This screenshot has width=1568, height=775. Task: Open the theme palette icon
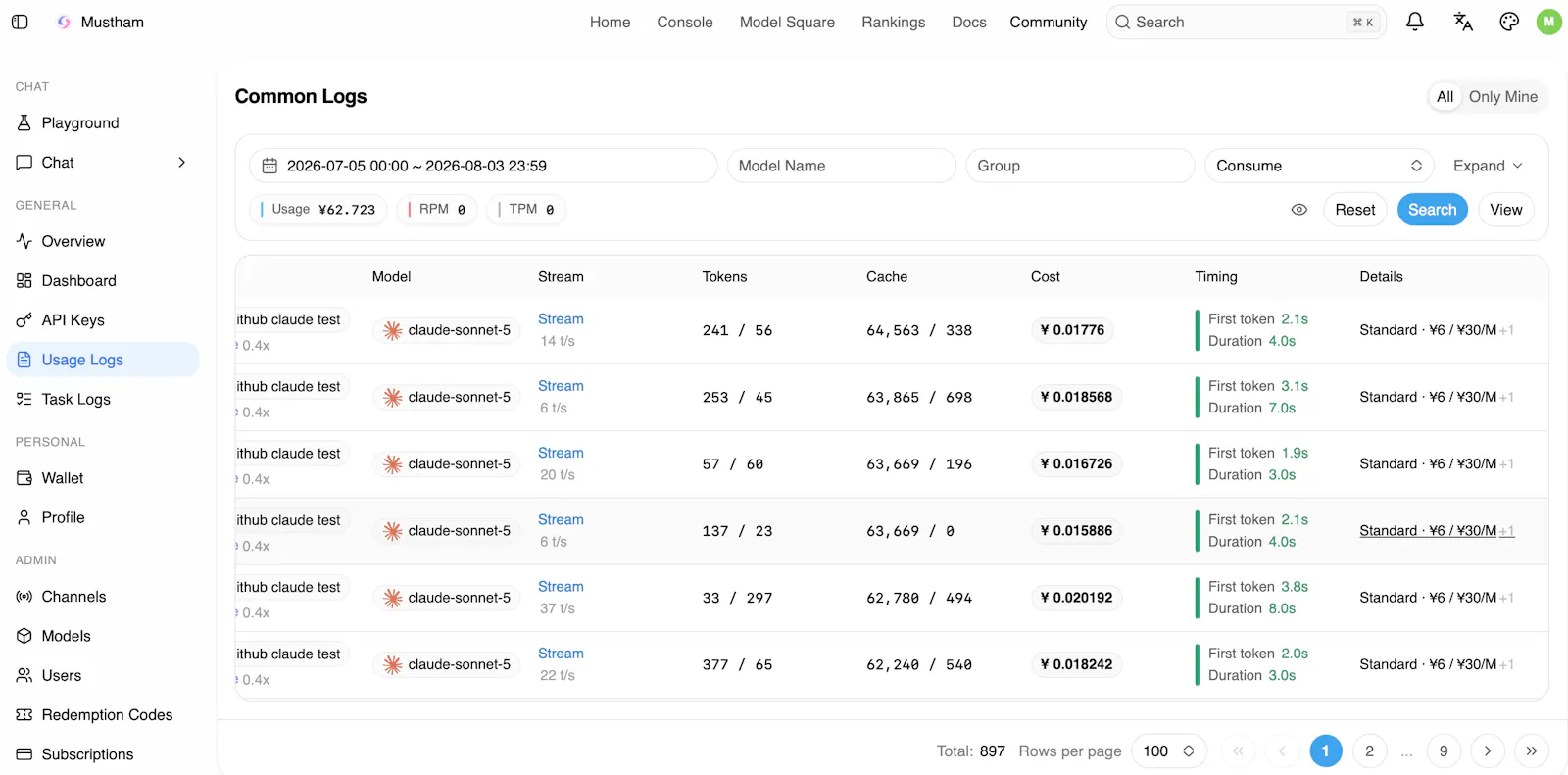click(1509, 22)
